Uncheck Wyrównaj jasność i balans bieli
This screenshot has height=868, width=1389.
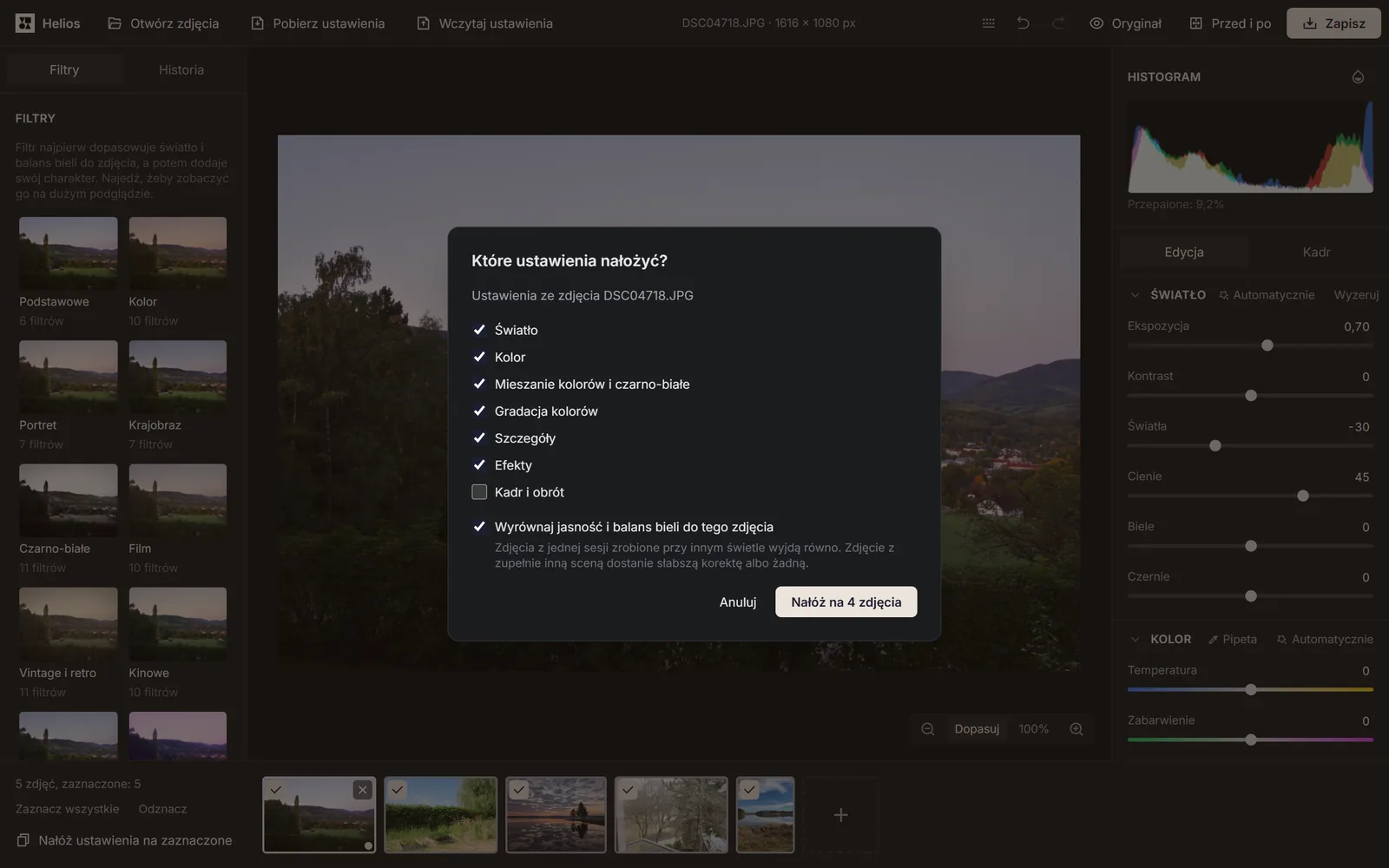tap(479, 527)
